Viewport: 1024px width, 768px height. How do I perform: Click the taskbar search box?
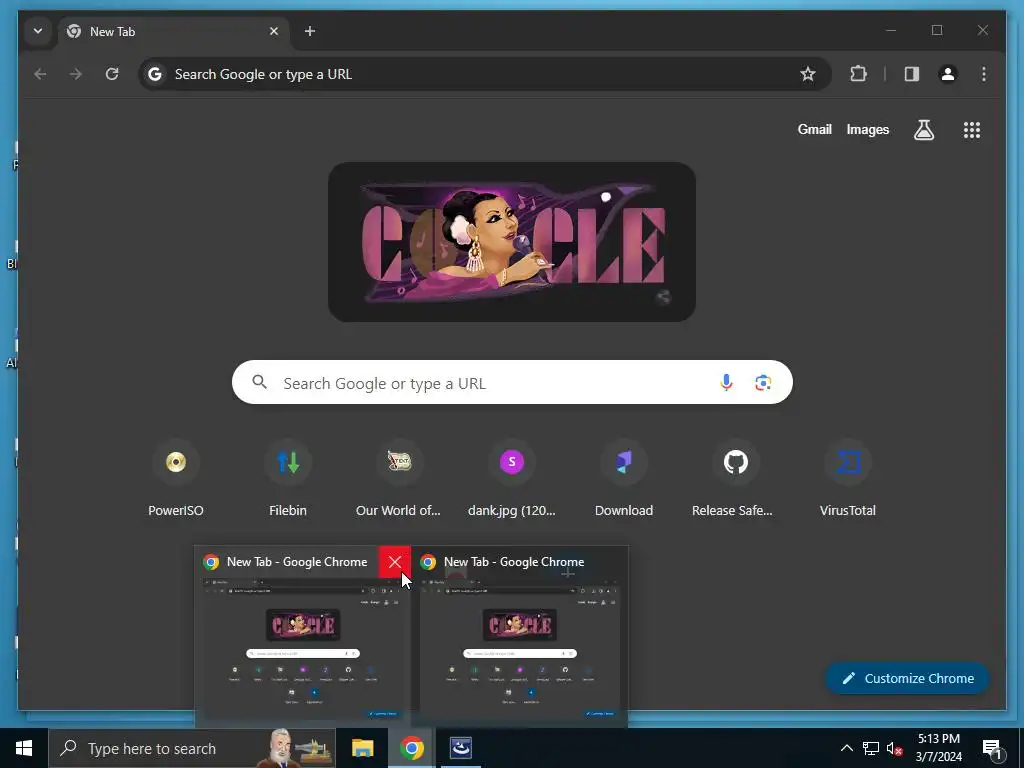[192, 748]
